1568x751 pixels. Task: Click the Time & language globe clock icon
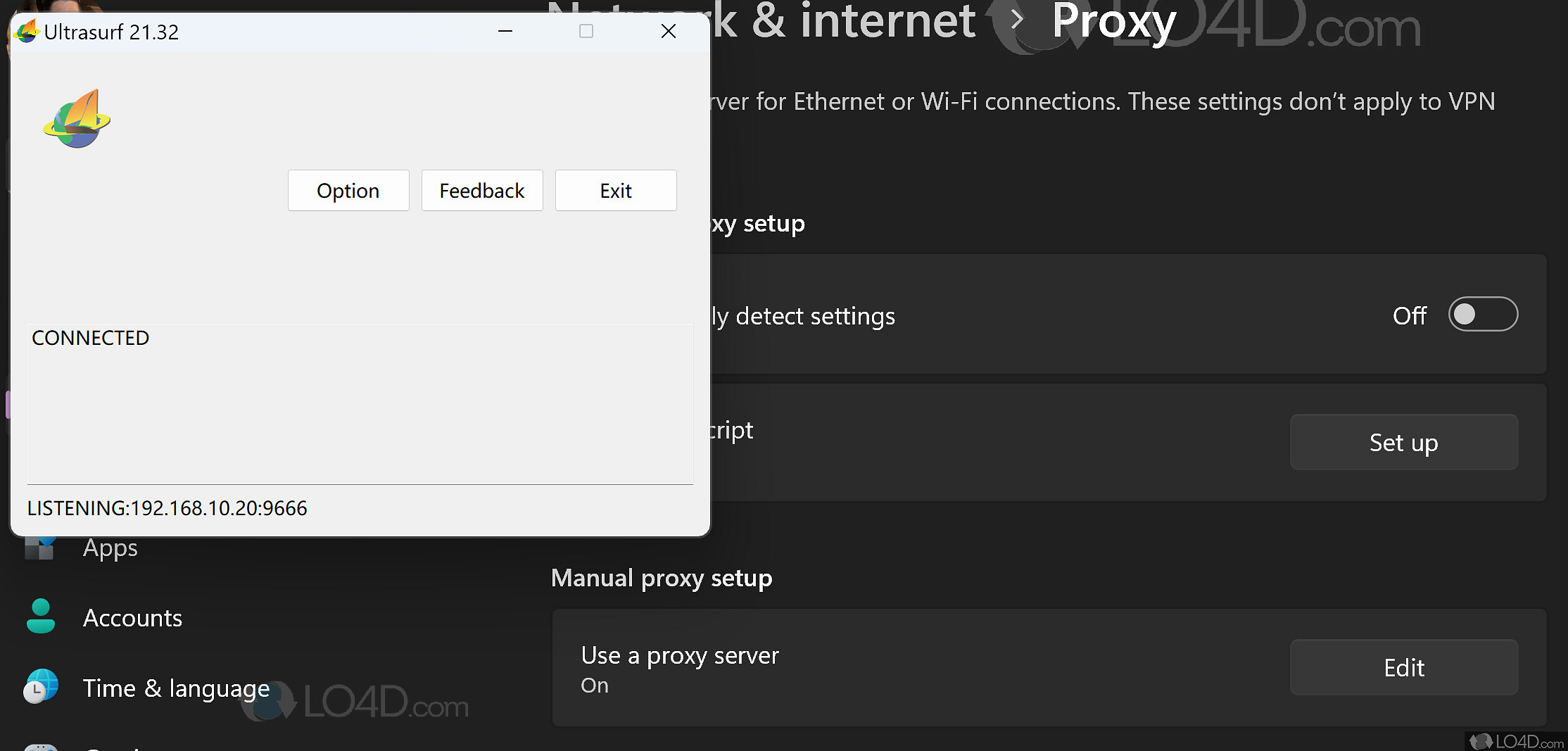tap(41, 687)
